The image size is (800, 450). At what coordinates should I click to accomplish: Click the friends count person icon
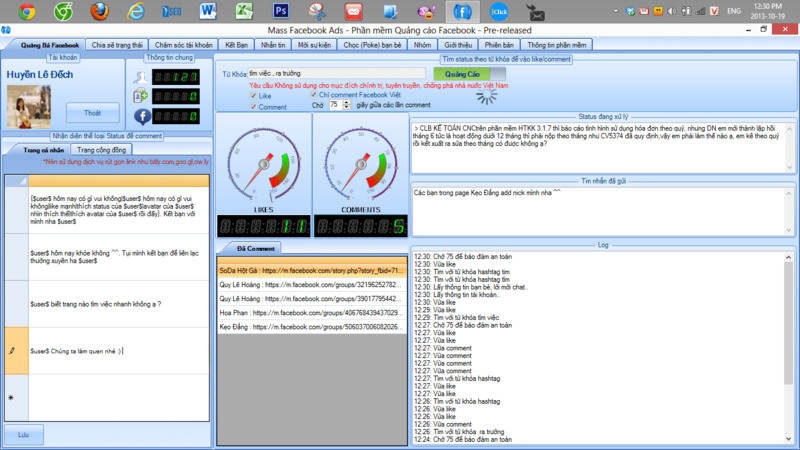pos(140,77)
